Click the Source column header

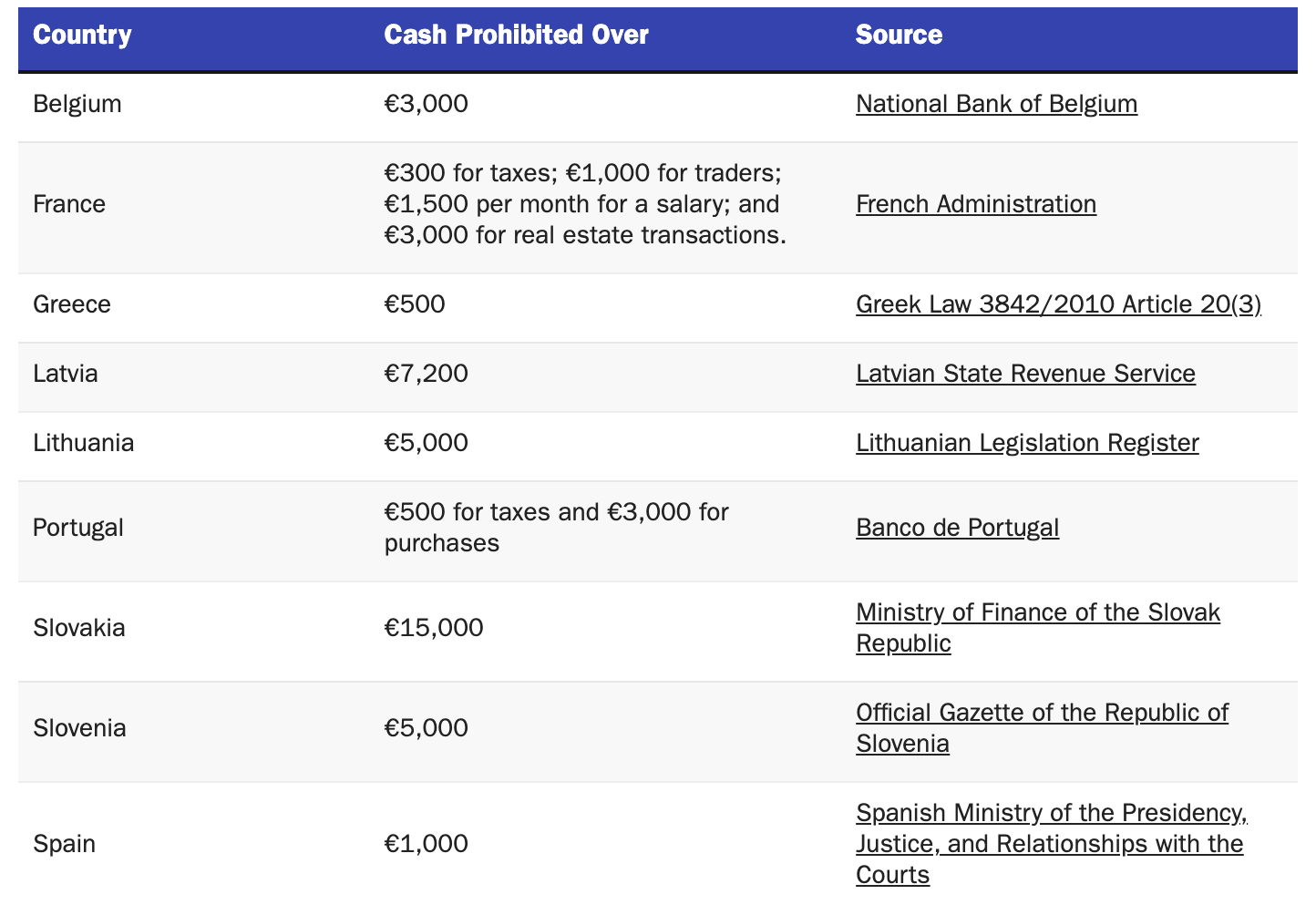[899, 35]
